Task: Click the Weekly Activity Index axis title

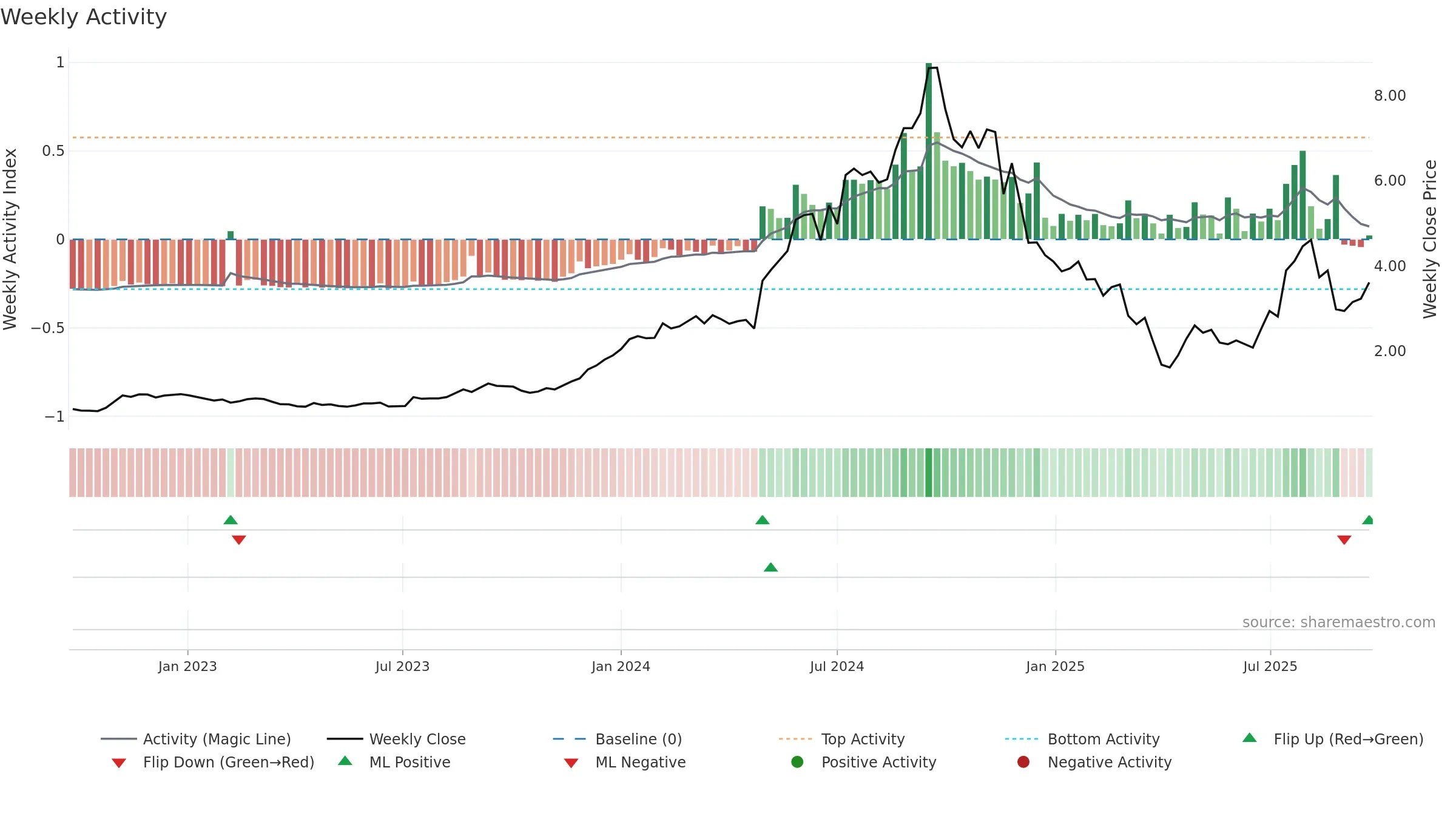Action: [x=10, y=239]
